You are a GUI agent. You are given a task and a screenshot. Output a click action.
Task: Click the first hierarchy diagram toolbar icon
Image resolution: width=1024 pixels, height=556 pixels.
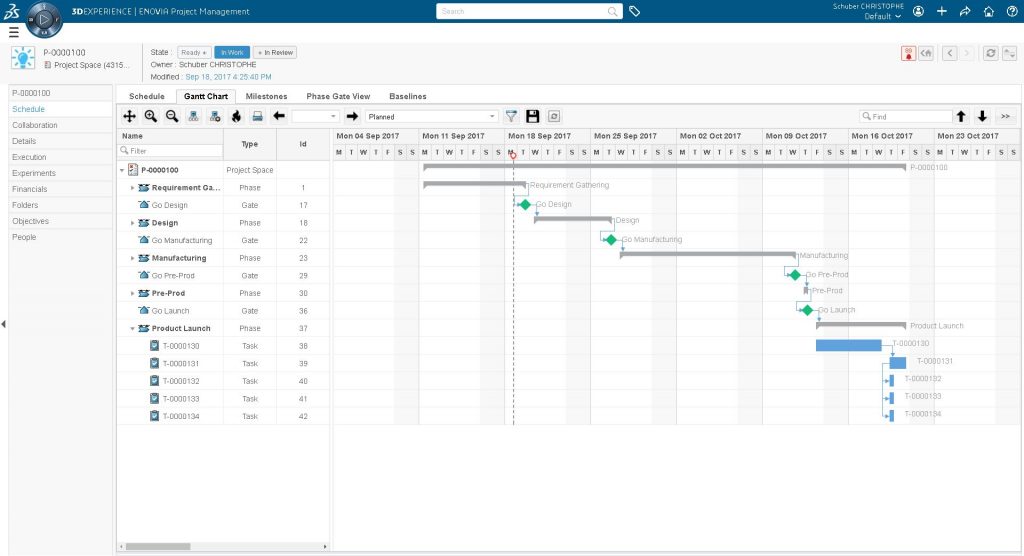point(193,116)
